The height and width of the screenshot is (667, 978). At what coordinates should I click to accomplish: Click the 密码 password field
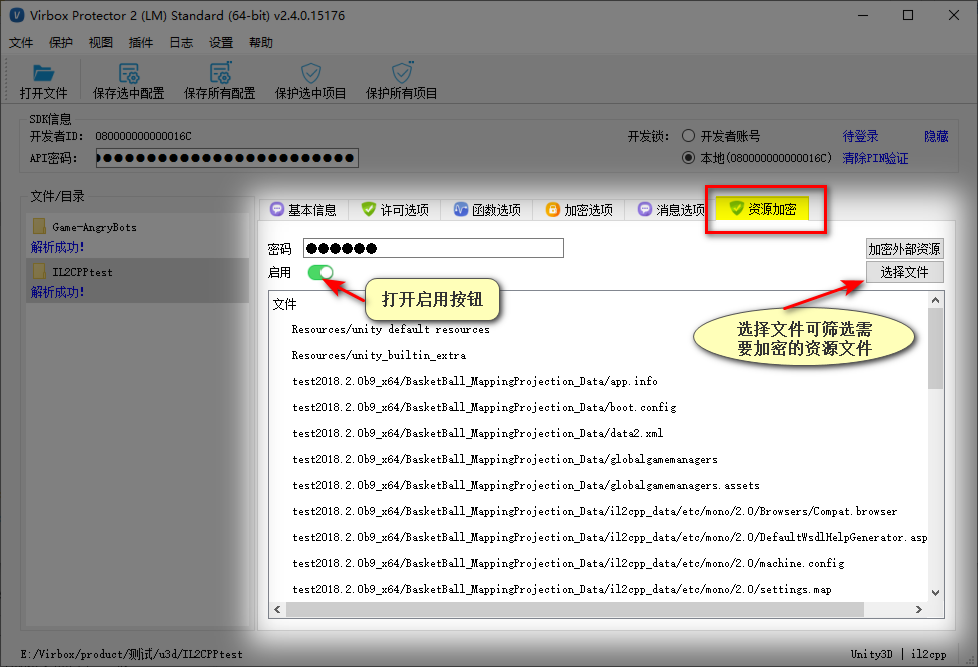click(433, 248)
